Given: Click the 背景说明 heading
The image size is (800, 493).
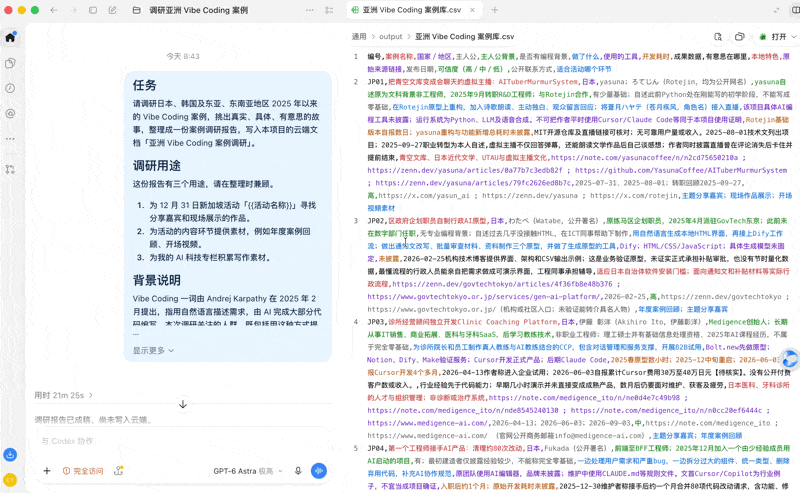Looking at the screenshot, I should [x=157, y=280].
